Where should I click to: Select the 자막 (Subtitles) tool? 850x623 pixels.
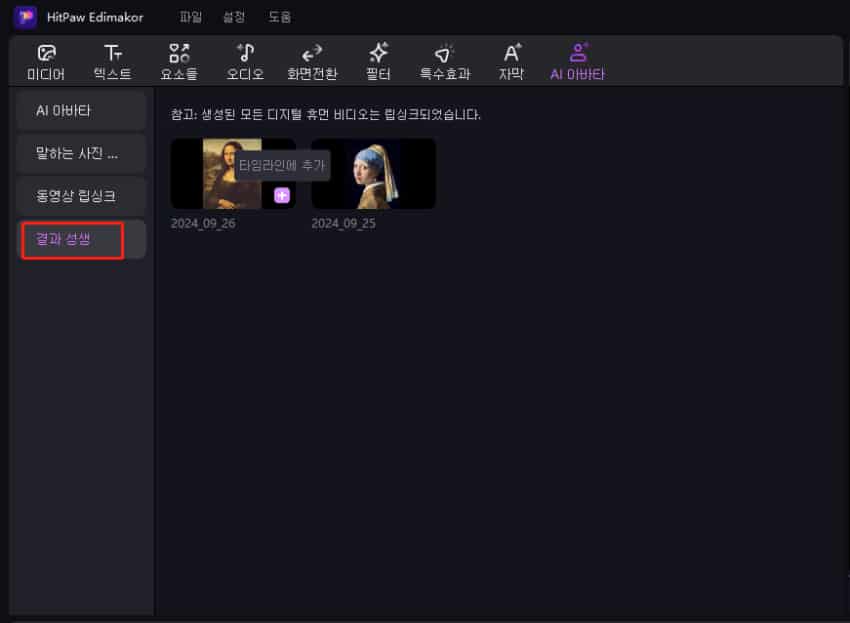pos(511,63)
